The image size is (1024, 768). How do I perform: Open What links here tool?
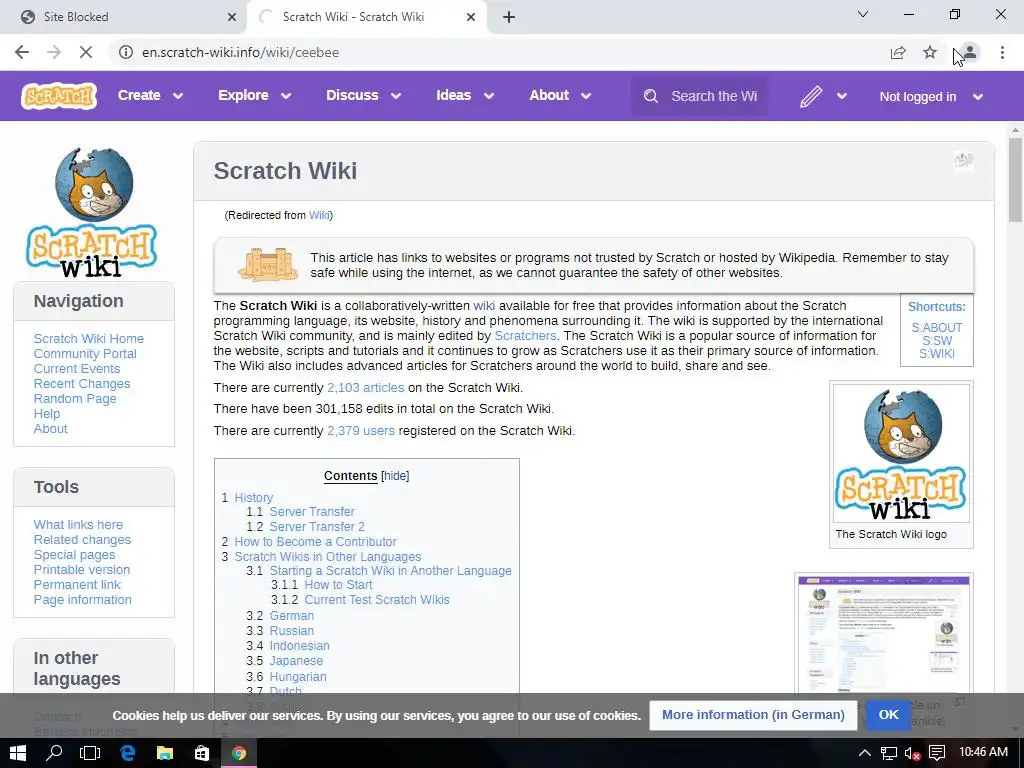[x=78, y=524]
